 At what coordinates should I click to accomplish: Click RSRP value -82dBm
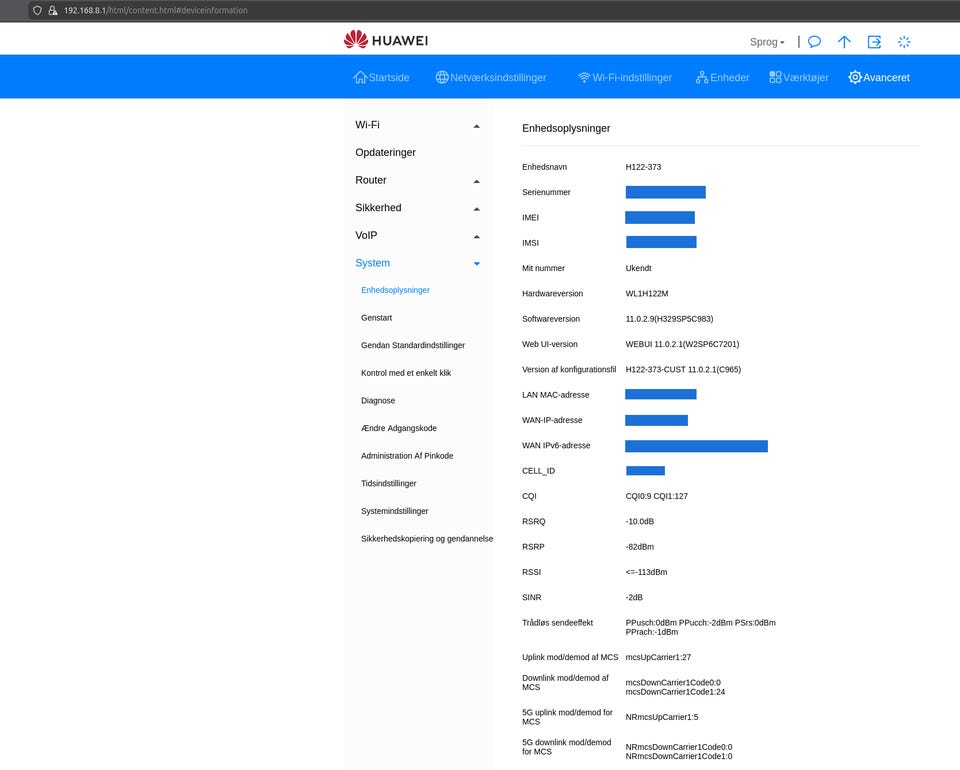[x=639, y=547]
